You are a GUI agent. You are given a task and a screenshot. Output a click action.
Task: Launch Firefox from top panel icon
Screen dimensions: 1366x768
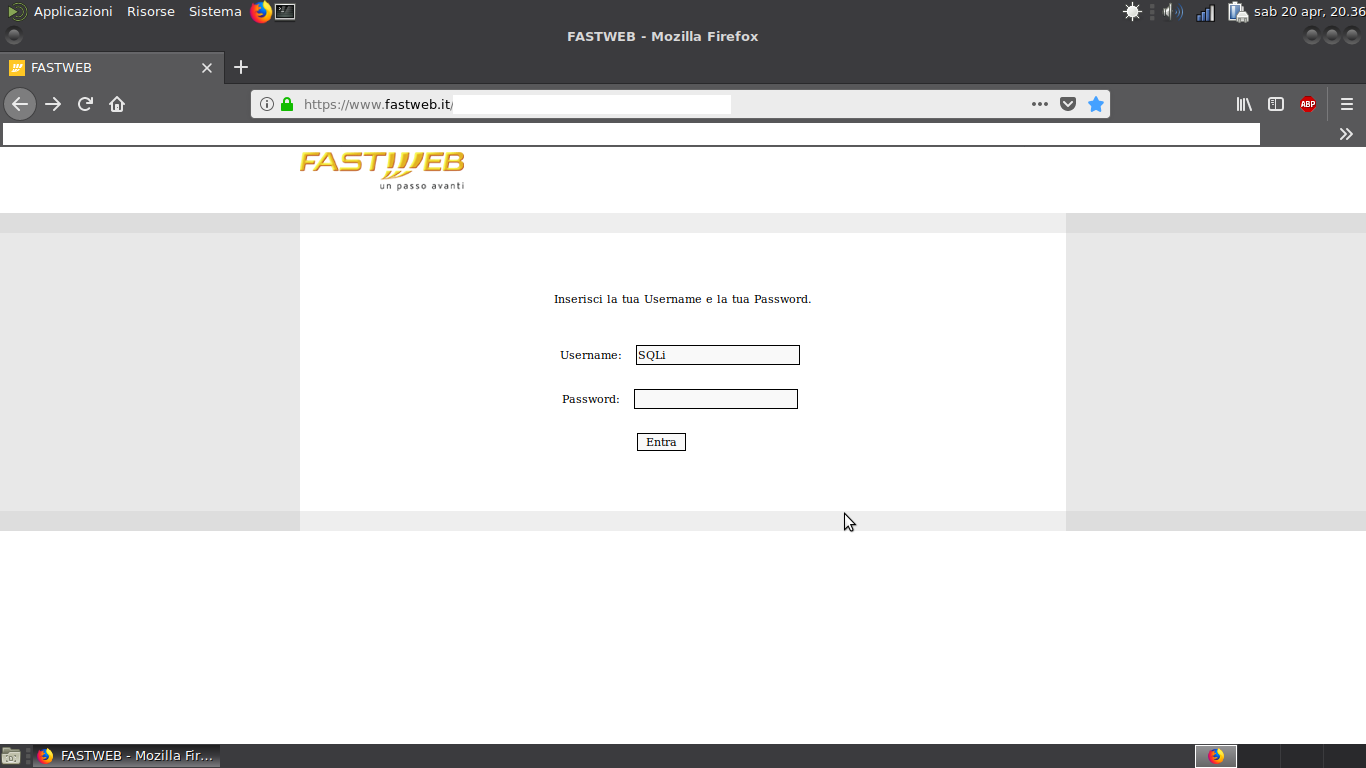pos(261,12)
